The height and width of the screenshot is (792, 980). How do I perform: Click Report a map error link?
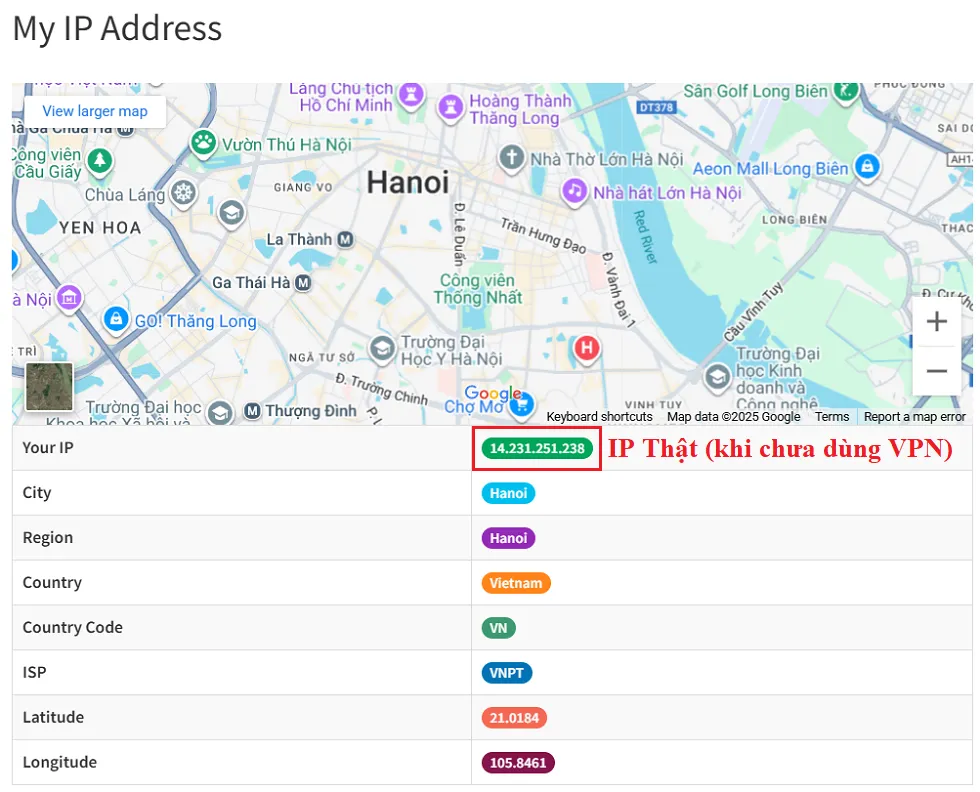click(x=914, y=416)
